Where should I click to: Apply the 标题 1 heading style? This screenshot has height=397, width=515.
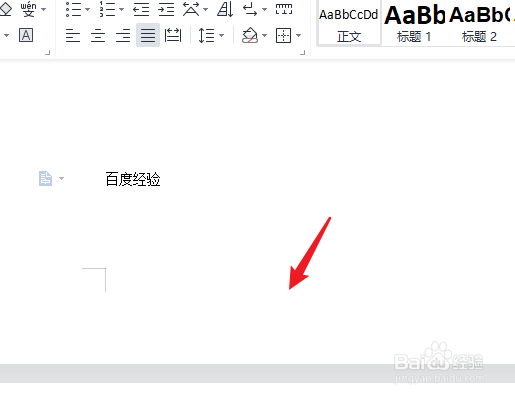click(x=414, y=24)
